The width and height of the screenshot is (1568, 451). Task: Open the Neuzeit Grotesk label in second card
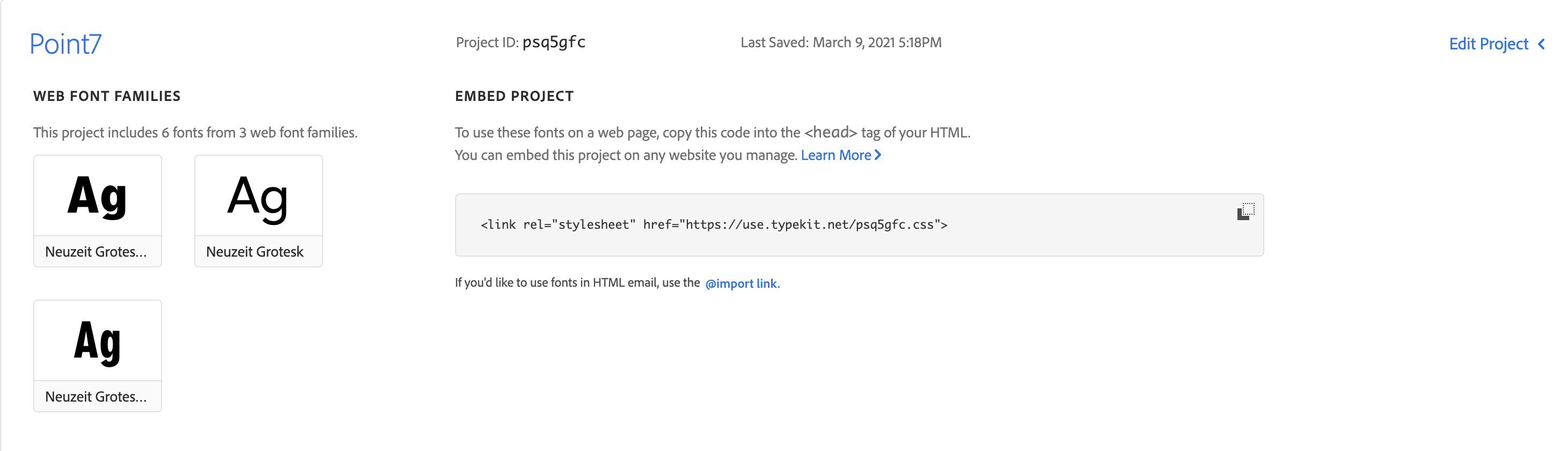pos(254,252)
